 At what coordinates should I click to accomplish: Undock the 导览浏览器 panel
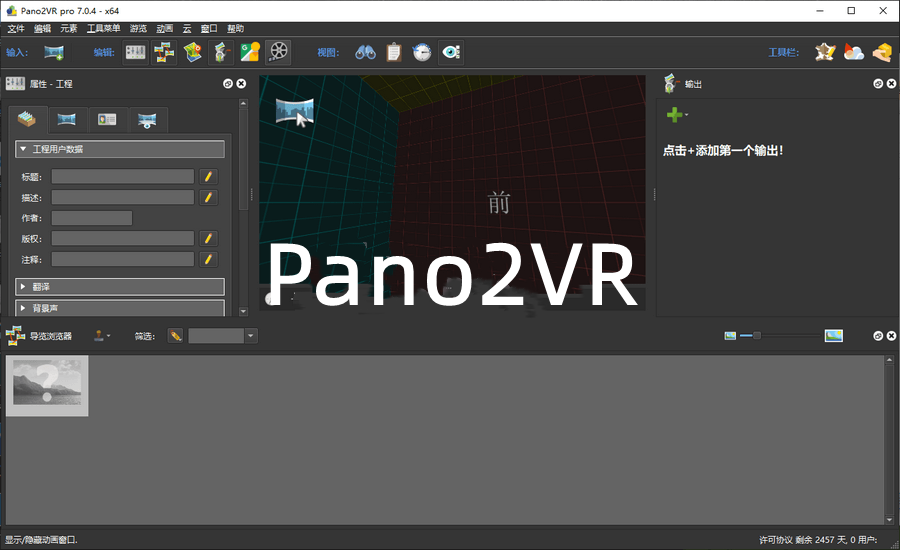[878, 336]
